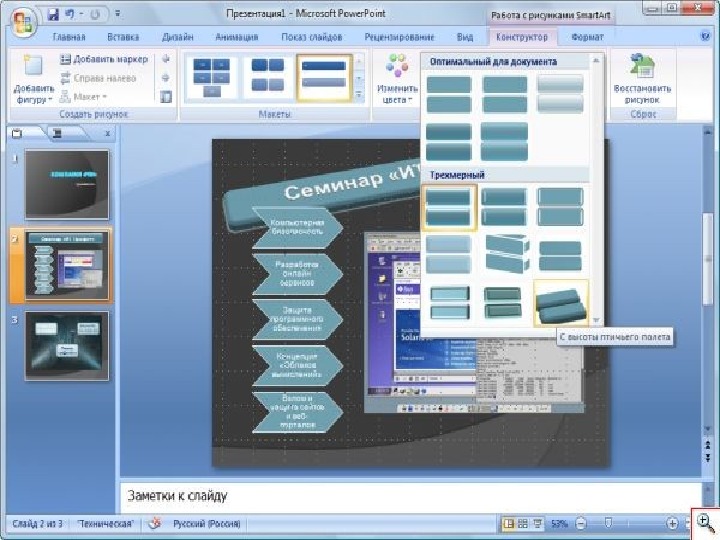
Task: Select the highlighted third layout thumbnail
Action: click(324, 77)
